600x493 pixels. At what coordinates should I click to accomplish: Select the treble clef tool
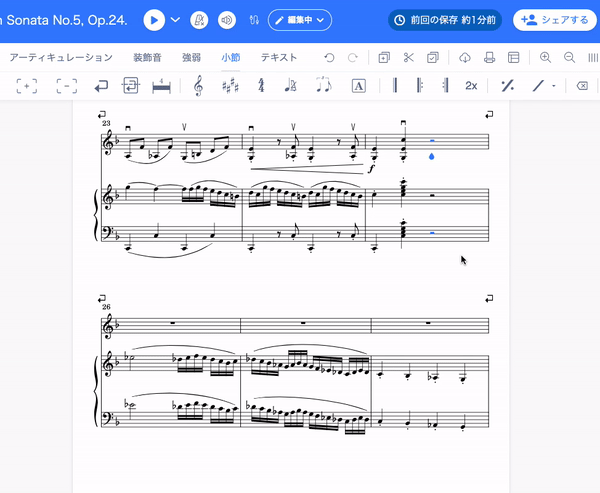click(198, 86)
